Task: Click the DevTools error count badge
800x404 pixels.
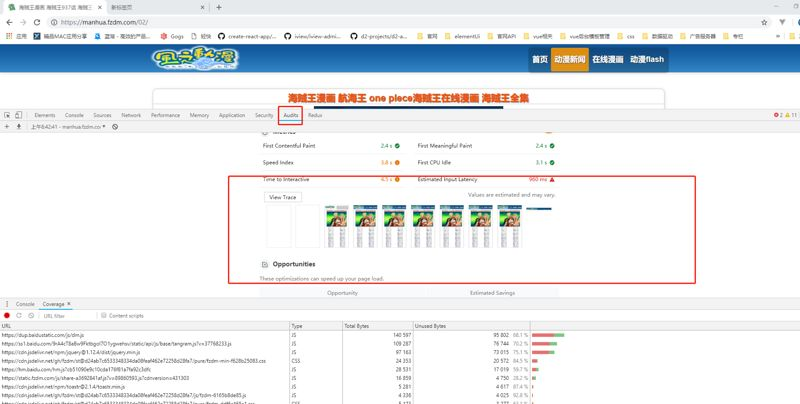Action: tap(778, 115)
